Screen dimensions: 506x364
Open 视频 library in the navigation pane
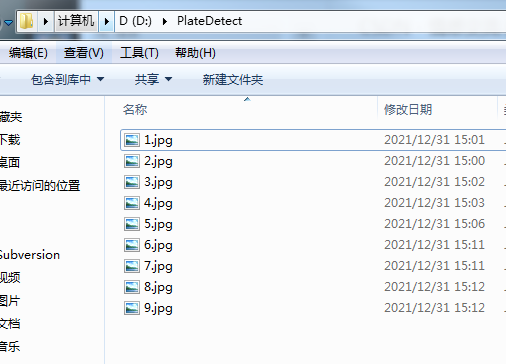coord(10,277)
